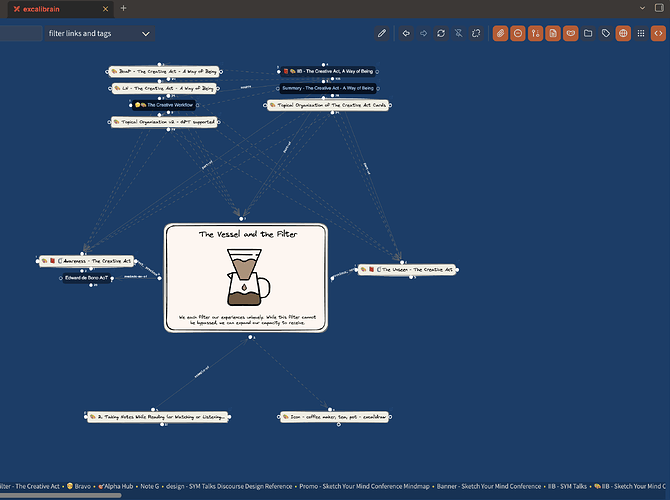Toggle the crossed-out pin icon
This screenshot has height=500, width=670.
(x=458, y=33)
